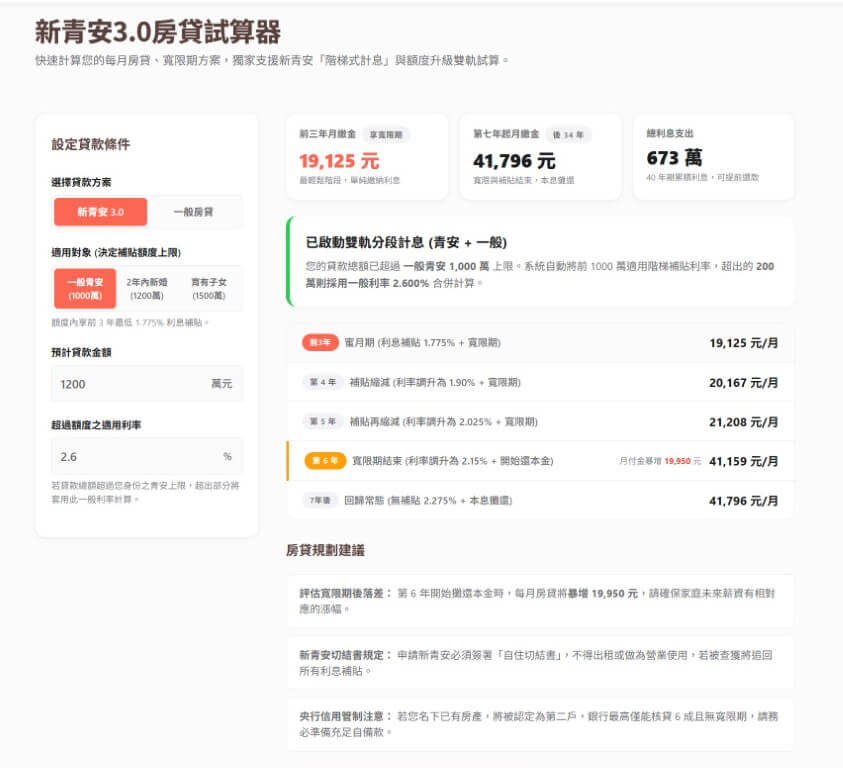Click the 673 萬 total interest figure

pos(674,158)
